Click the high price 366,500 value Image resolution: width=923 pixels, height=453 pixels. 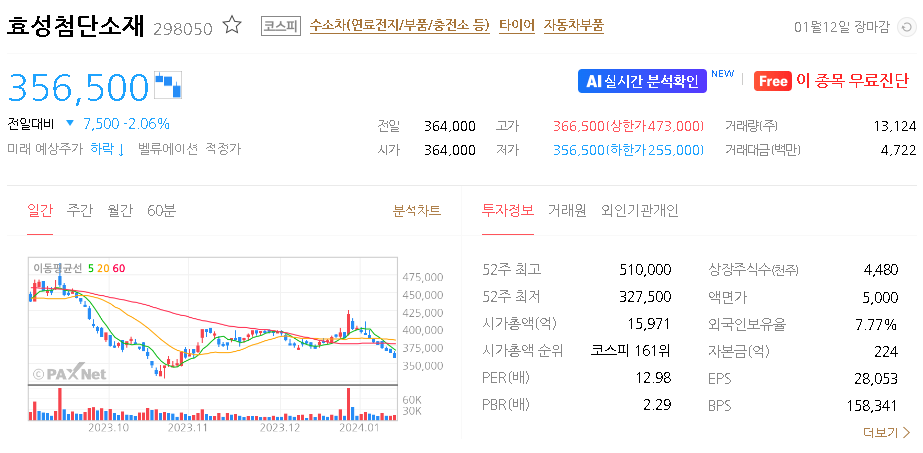pos(579,126)
